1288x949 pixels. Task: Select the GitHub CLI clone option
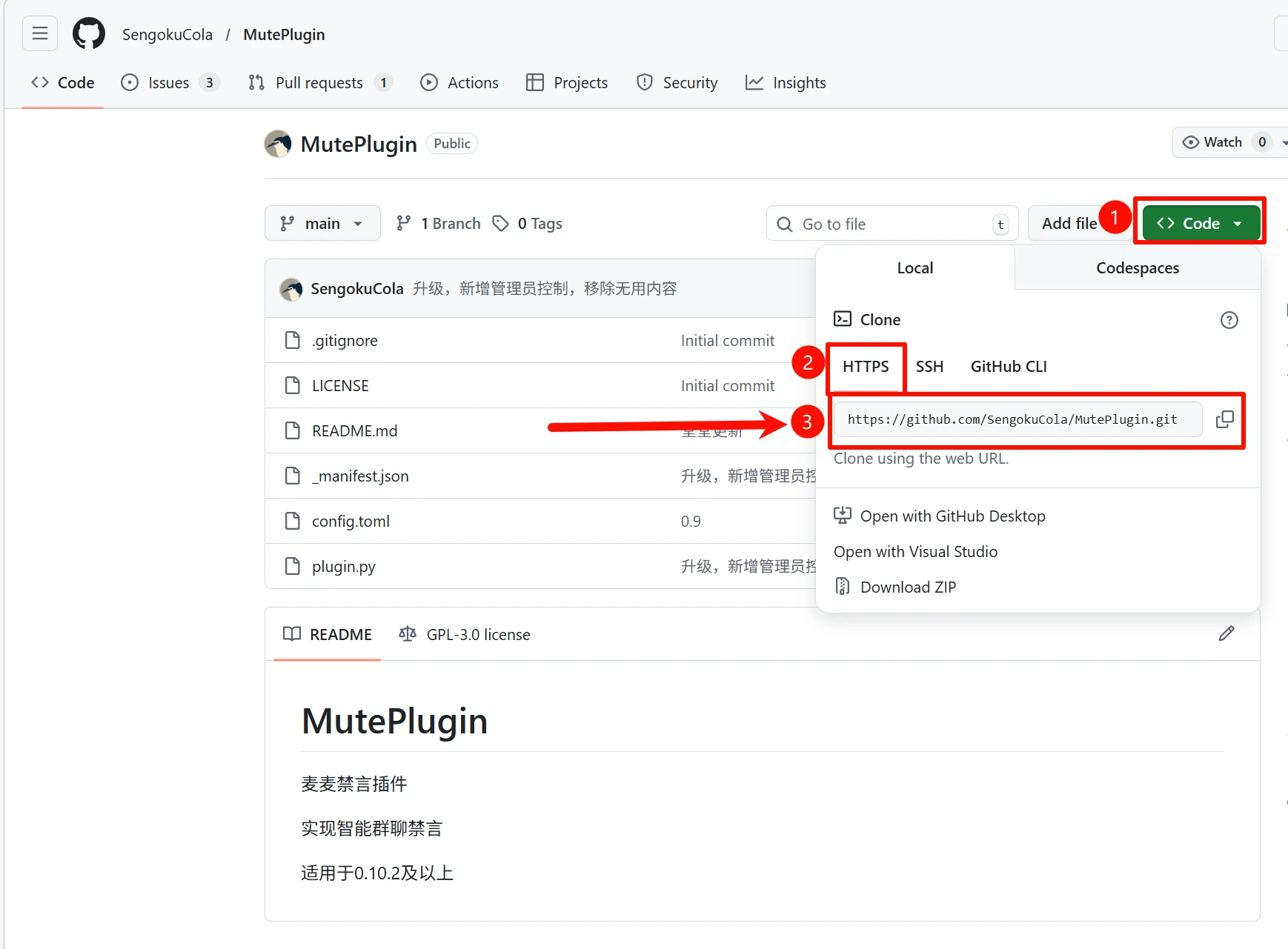pos(1008,367)
